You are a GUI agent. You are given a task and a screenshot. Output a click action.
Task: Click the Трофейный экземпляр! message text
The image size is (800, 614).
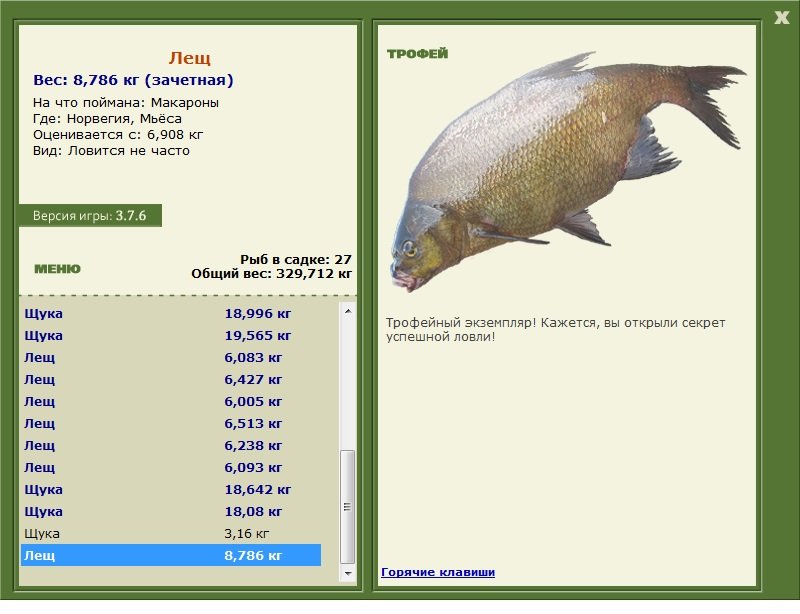coord(555,330)
